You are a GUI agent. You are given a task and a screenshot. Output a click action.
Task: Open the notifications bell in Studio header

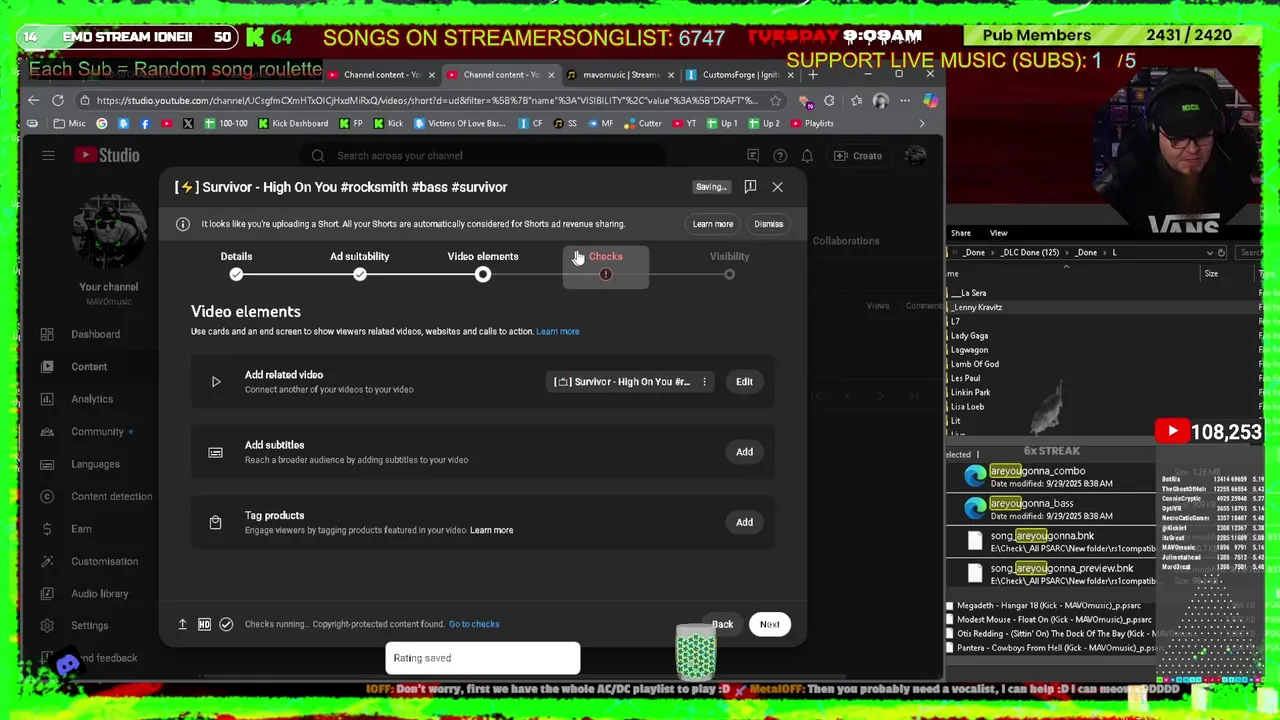(x=806, y=156)
